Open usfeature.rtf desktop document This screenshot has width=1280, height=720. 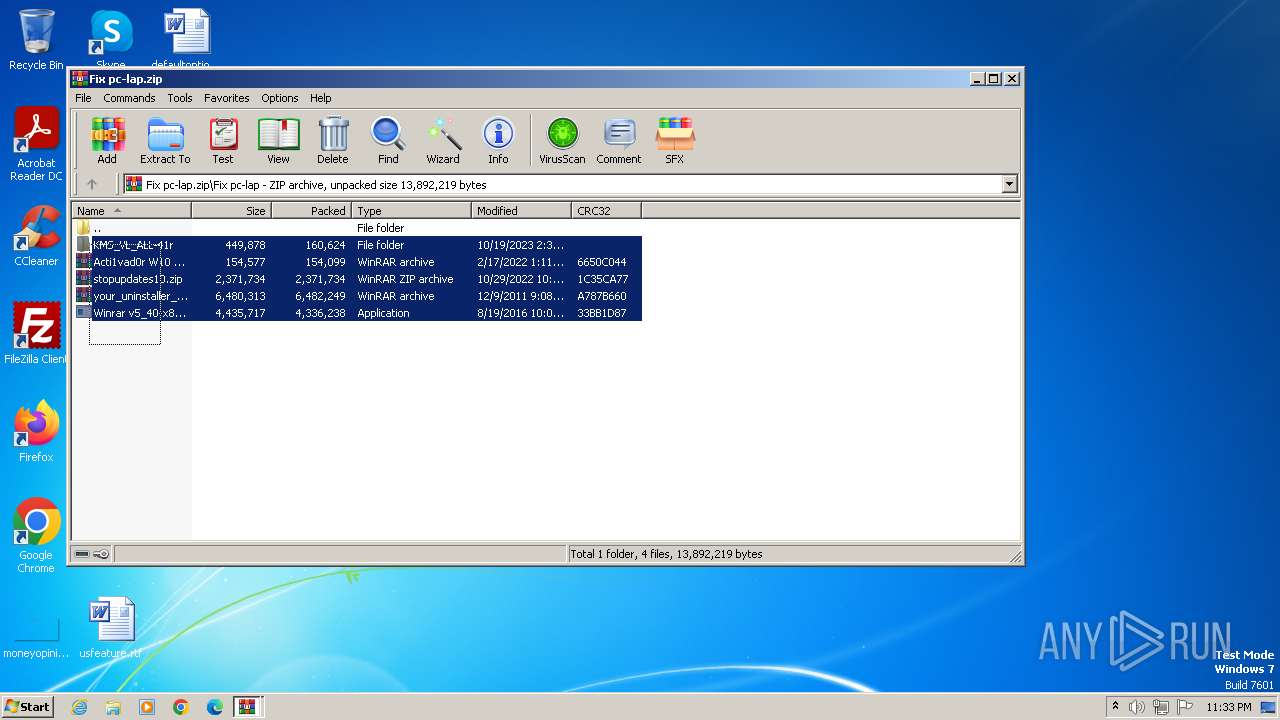[x=110, y=628]
